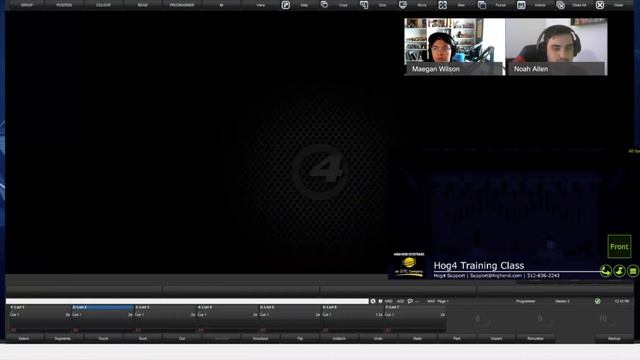The width and height of the screenshot is (640, 360).
Task: Click the Focus window icon
Action: [x=482, y=5]
